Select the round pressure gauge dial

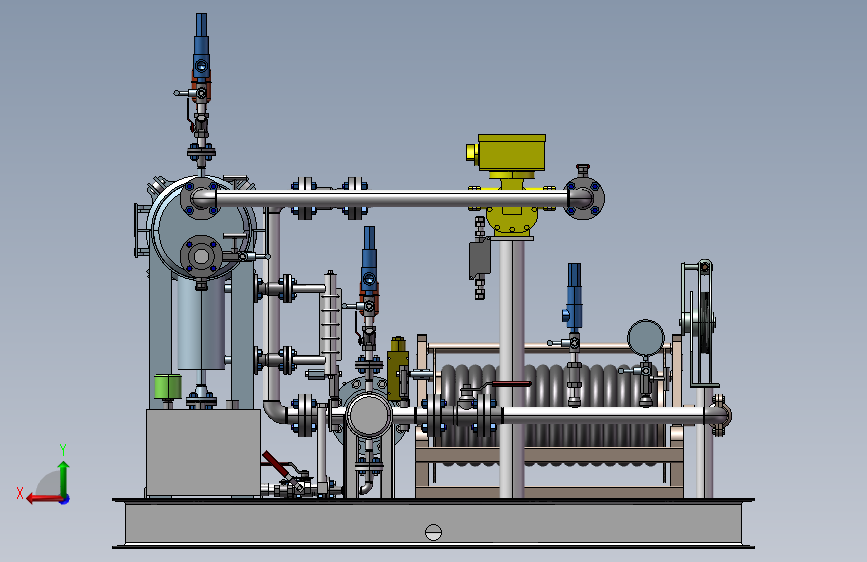tap(645, 337)
